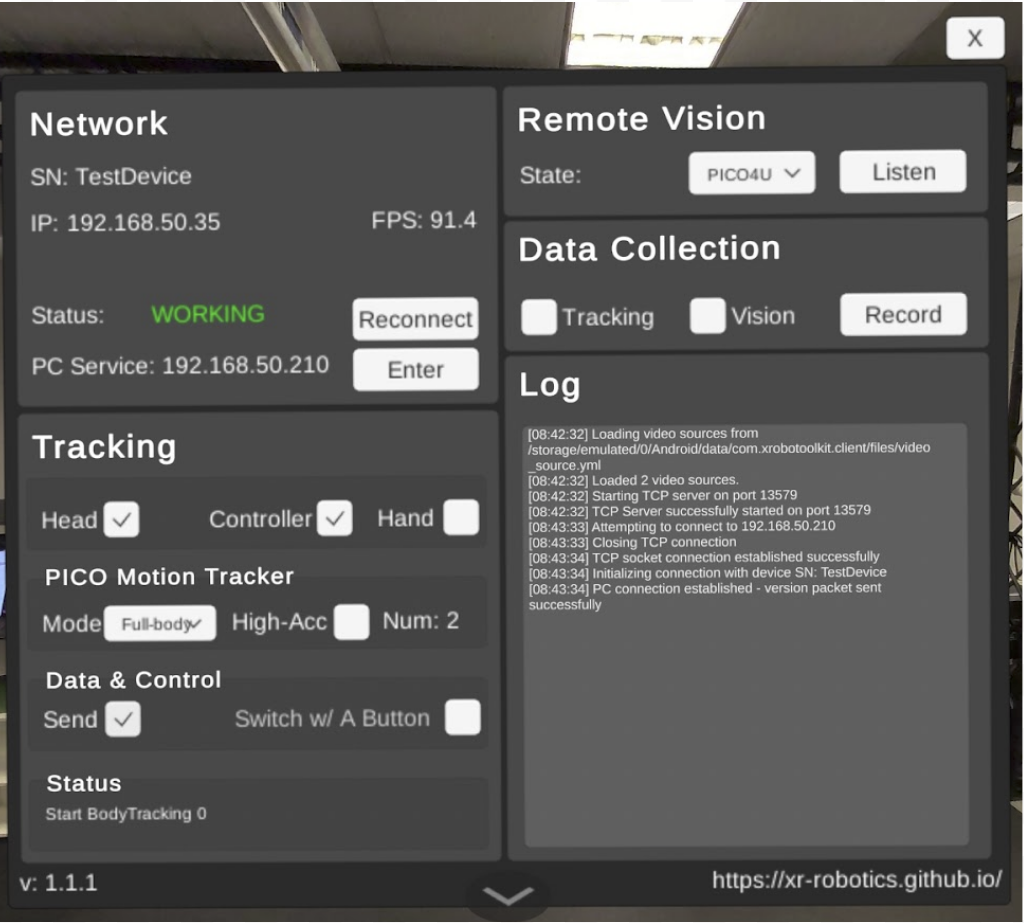Check the Vision data collection box
1024x923 pixels.
pos(707,316)
